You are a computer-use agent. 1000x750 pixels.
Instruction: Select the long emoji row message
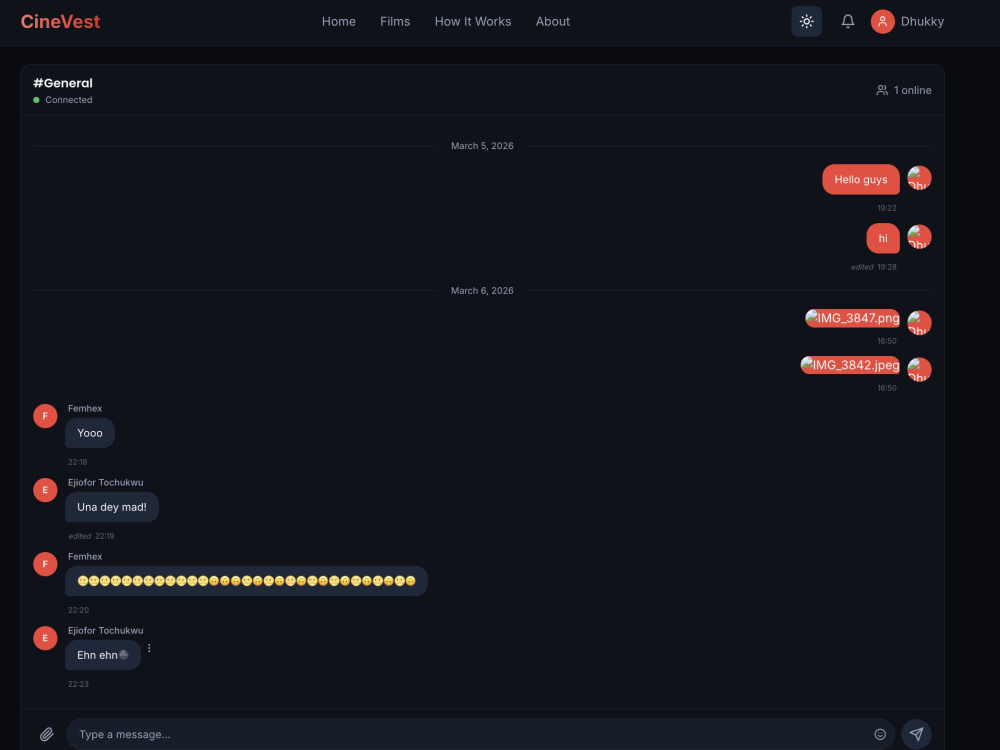[246, 581]
